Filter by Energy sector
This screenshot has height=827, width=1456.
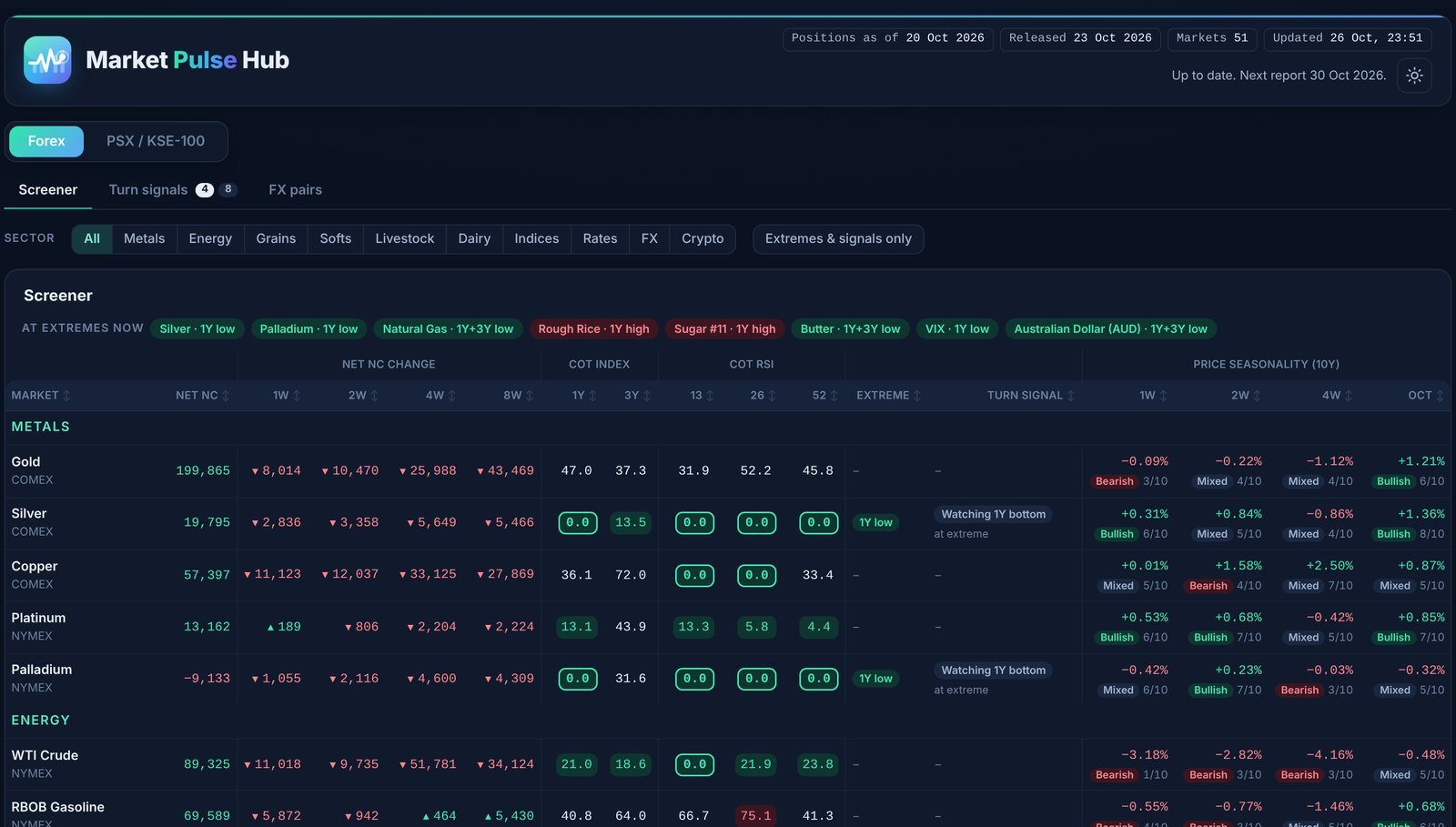(210, 239)
